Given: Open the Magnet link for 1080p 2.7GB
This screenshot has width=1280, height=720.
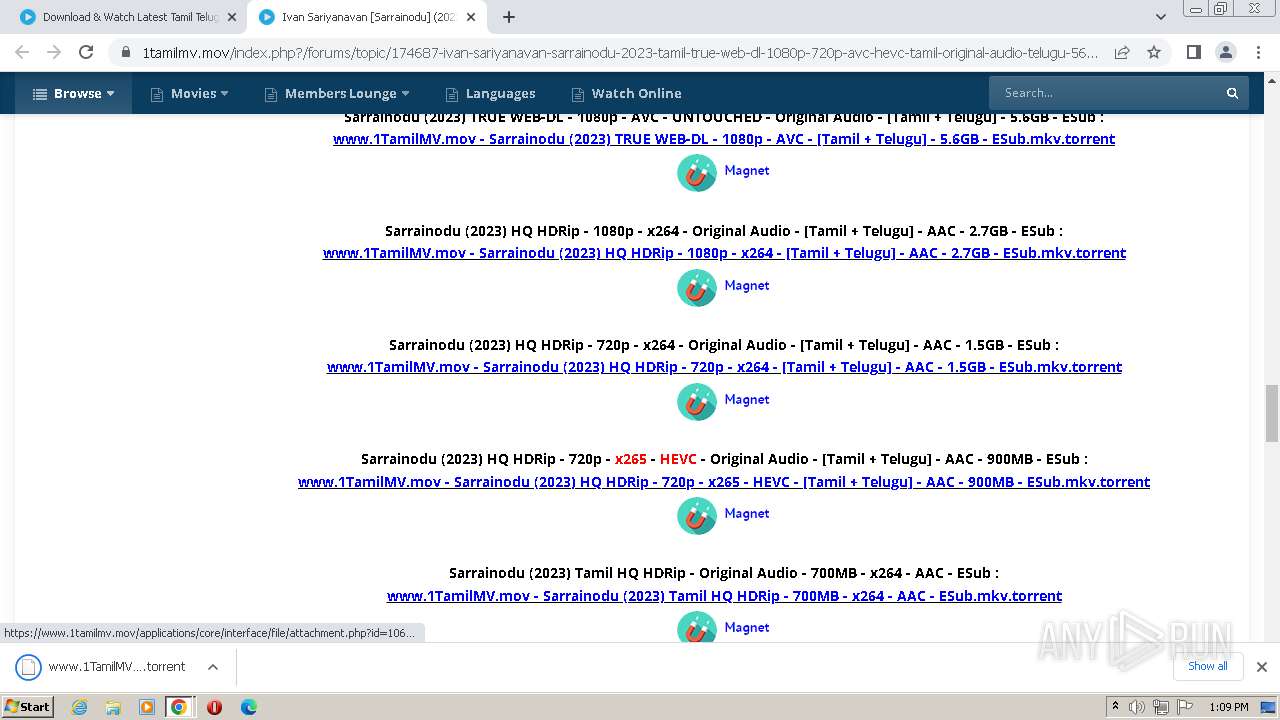Looking at the screenshot, I should (x=746, y=285).
